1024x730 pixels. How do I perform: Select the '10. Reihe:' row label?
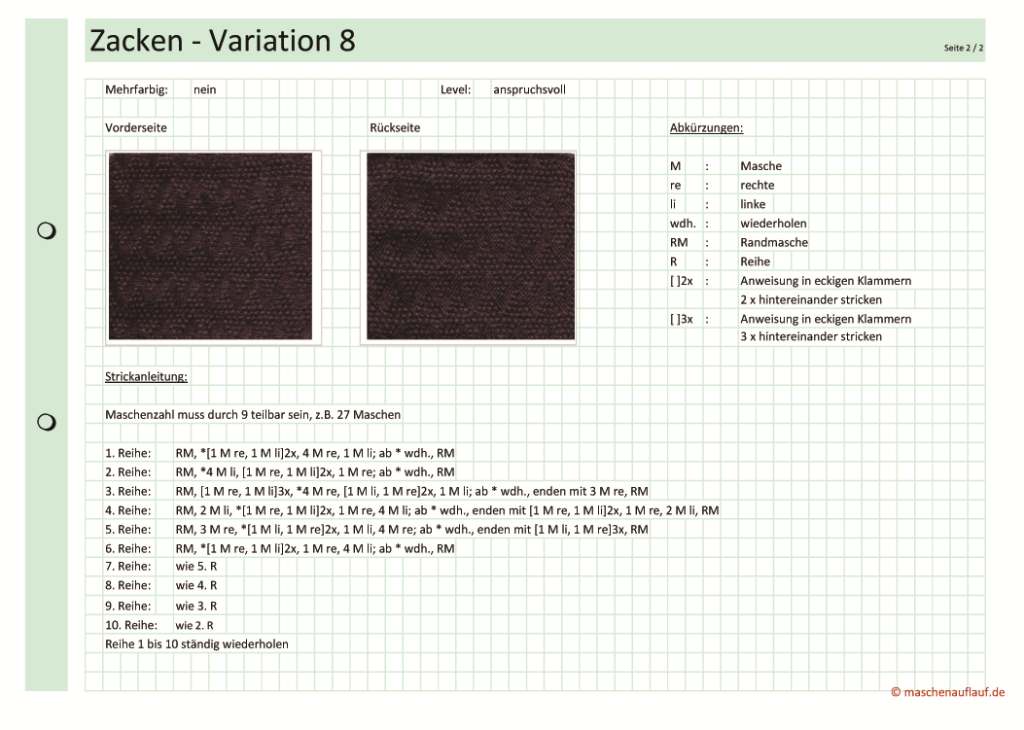pos(131,625)
